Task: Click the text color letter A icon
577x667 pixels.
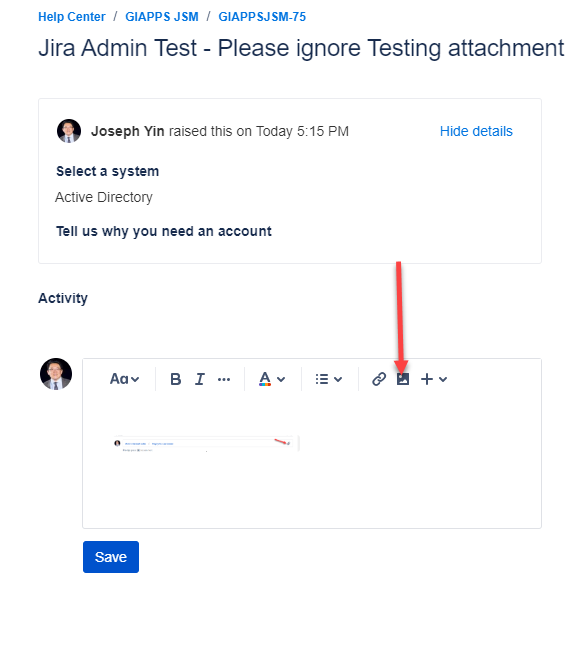Action: coord(265,379)
